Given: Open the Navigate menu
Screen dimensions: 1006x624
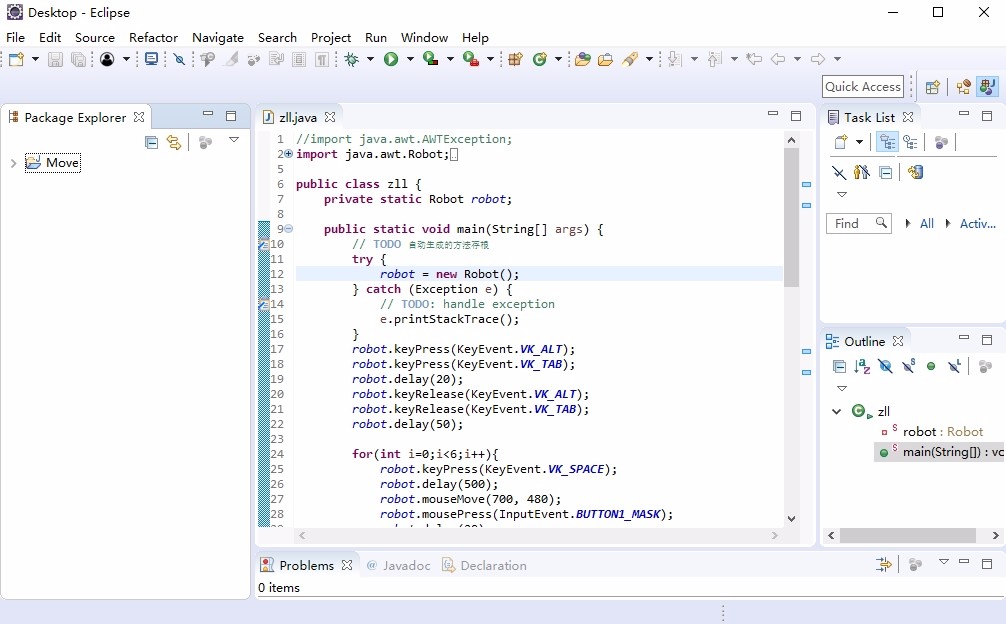Looking at the screenshot, I should tap(218, 37).
